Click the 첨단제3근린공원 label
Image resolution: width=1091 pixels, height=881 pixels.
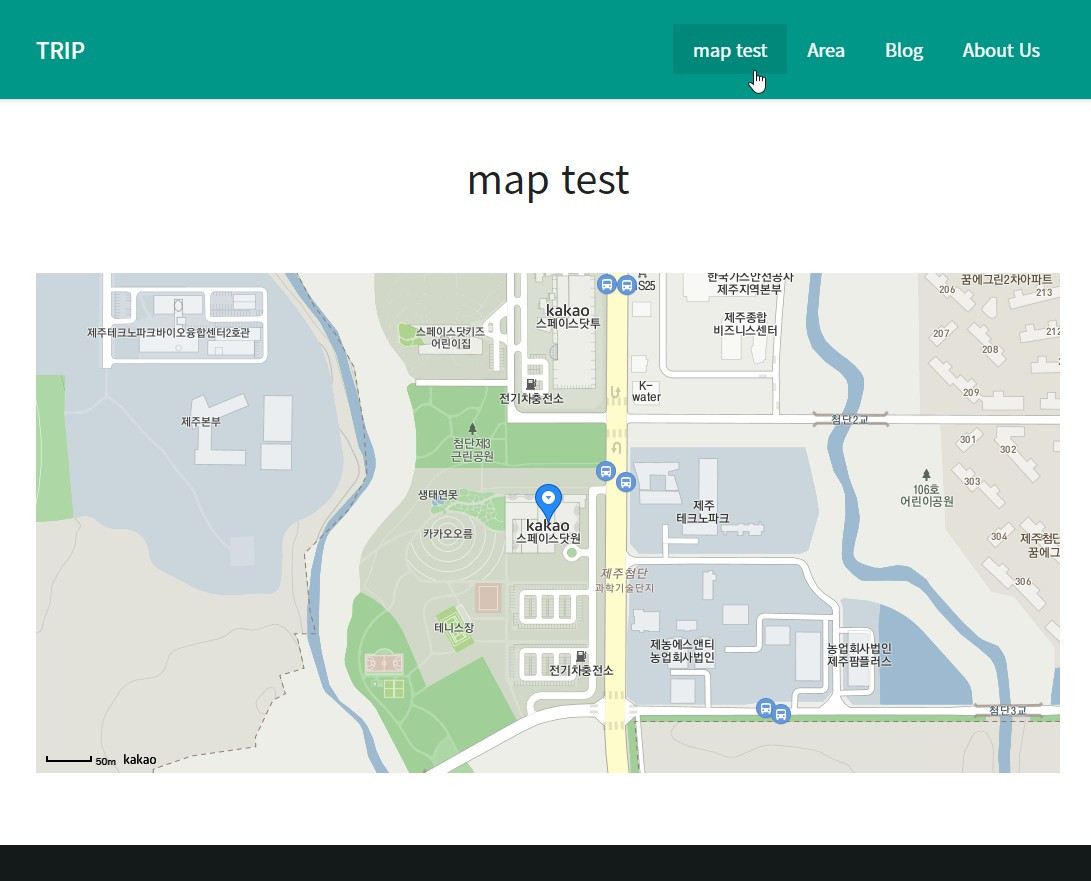click(472, 450)
